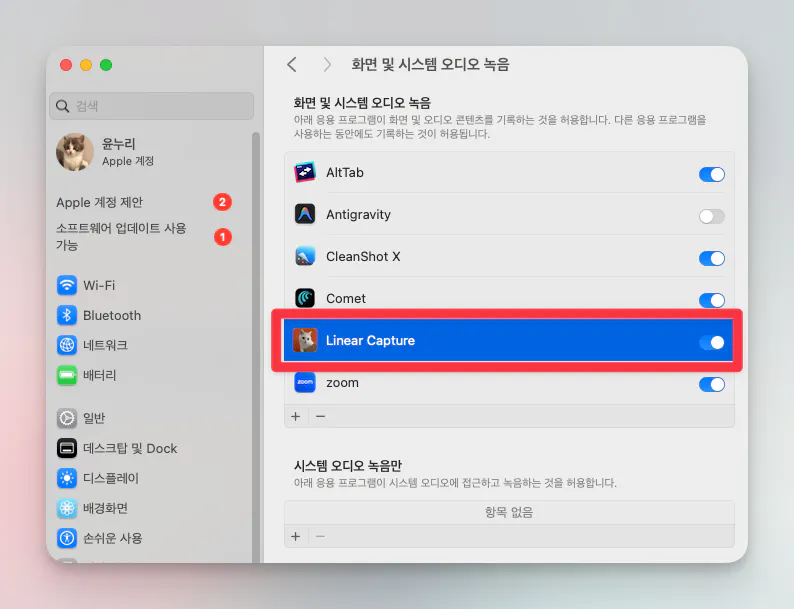The width and height of the screenshot is (794, 609).
Task: Click the 디스플레이 sun icon
Action: click(x=67, y=478)
